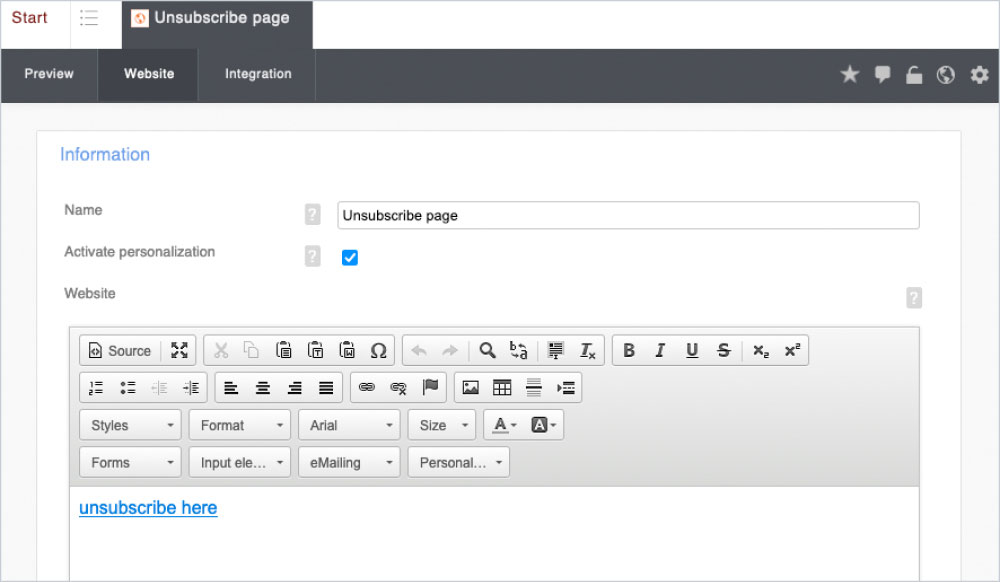Click the 'unsubscribe here' link
This screenshot has width=1000, height=582.
coord(148,508)
